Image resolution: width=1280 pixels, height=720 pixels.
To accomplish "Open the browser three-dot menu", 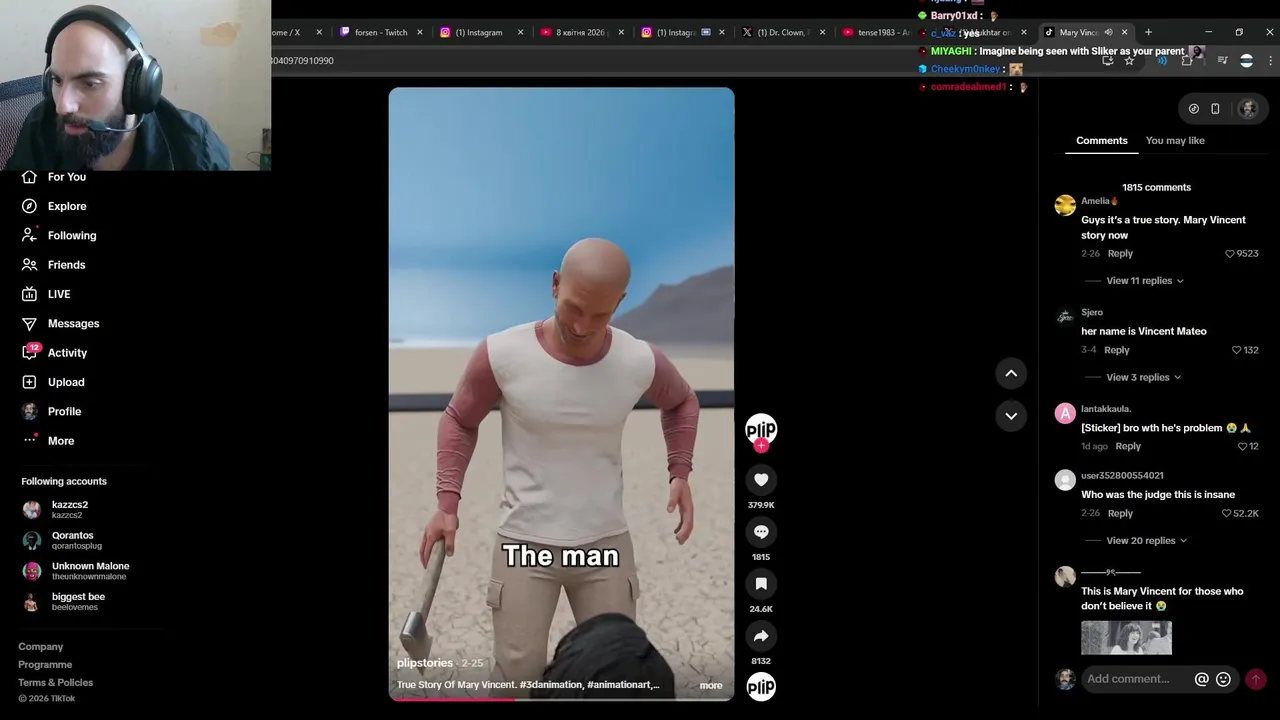I will click(1270, 61).
